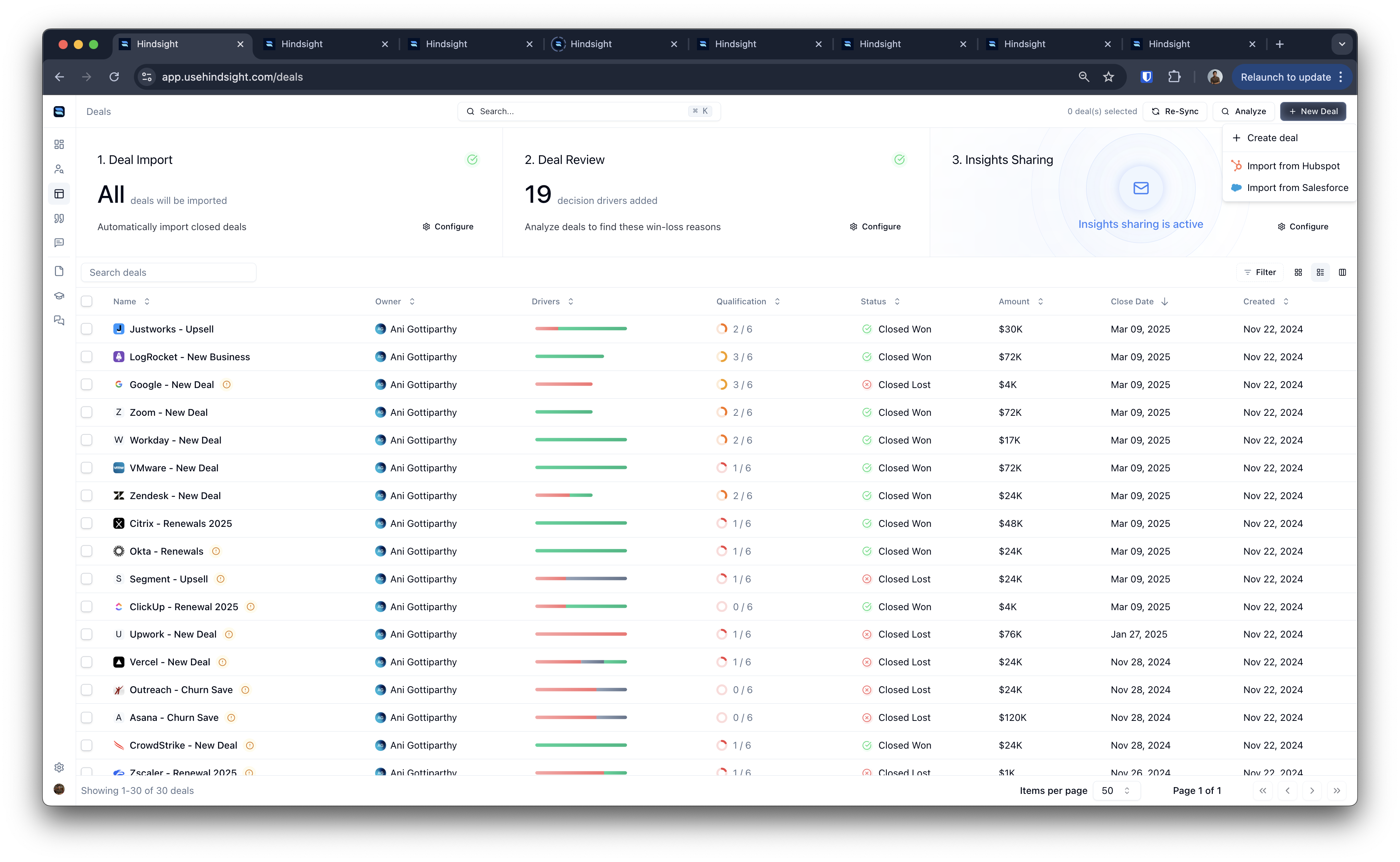
Task: Click the quotes icon in sidebar
Action: point(59,218)
